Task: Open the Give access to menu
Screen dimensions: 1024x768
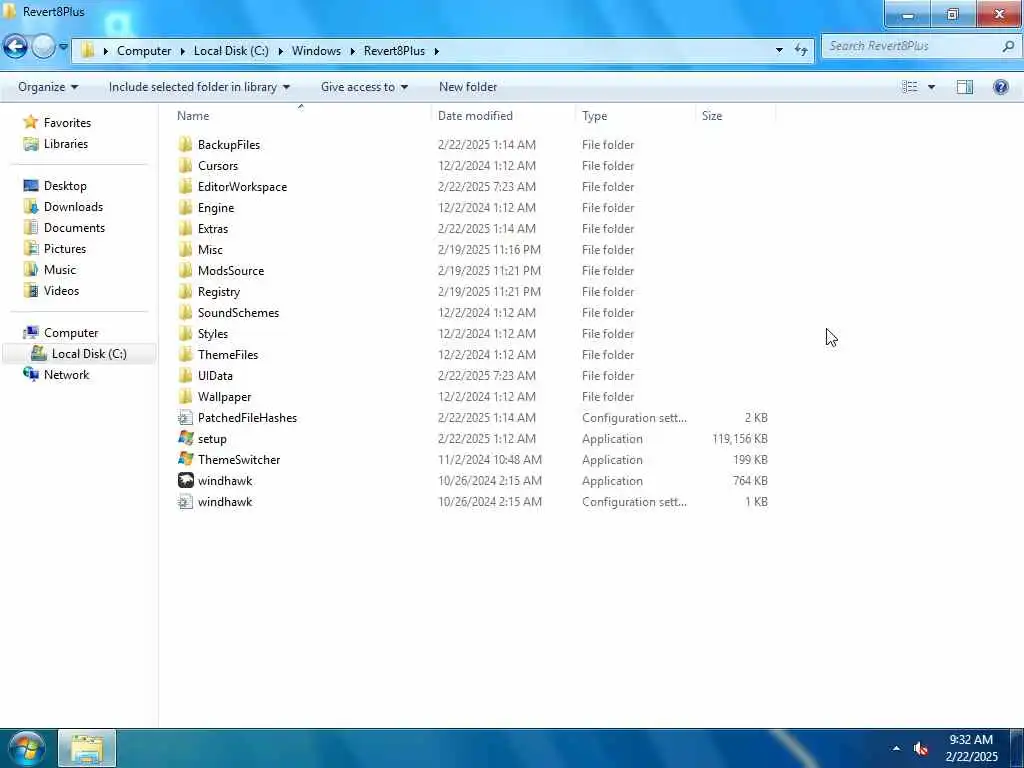Action: point(364,87)
